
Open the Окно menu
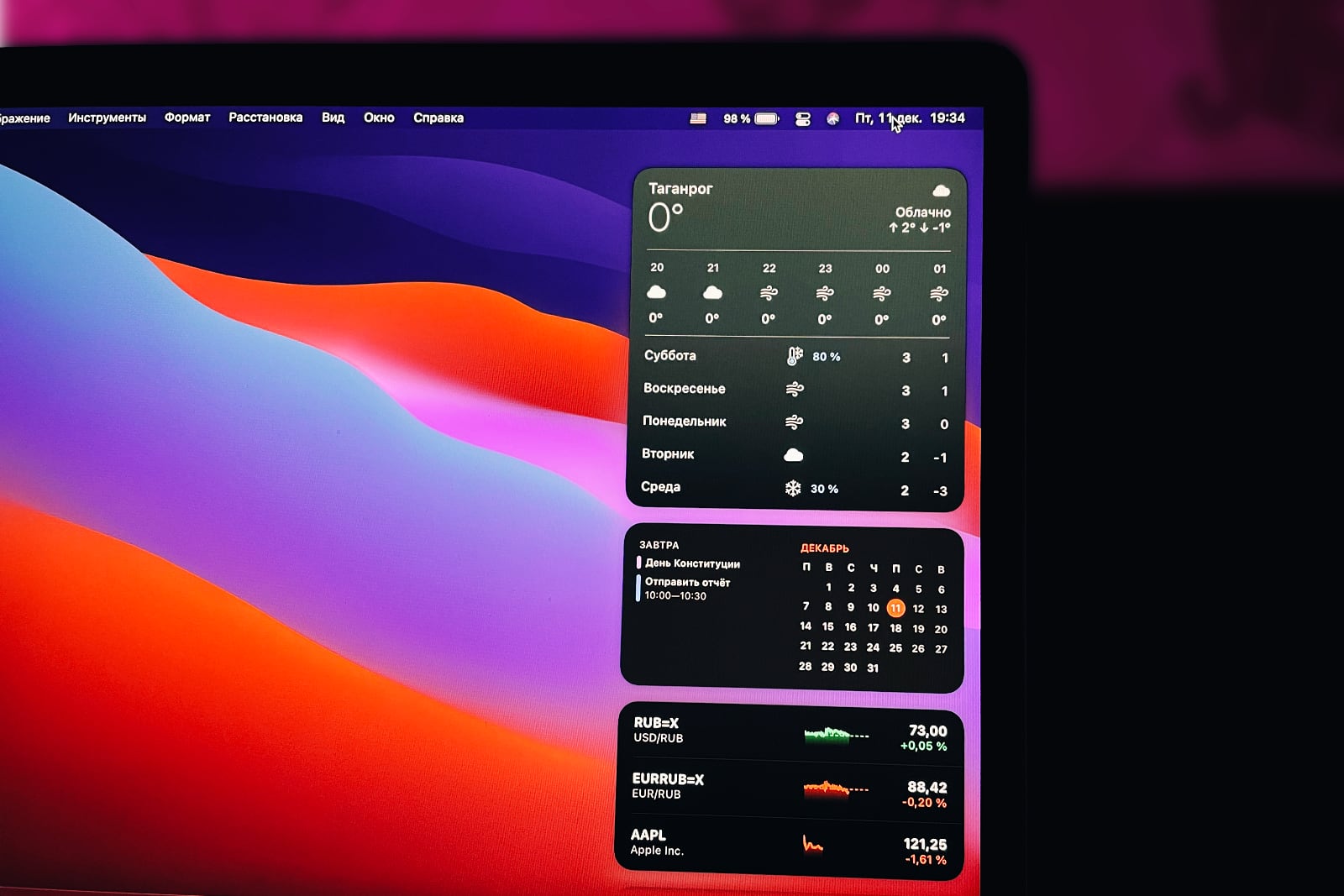(x=379, y=118)
